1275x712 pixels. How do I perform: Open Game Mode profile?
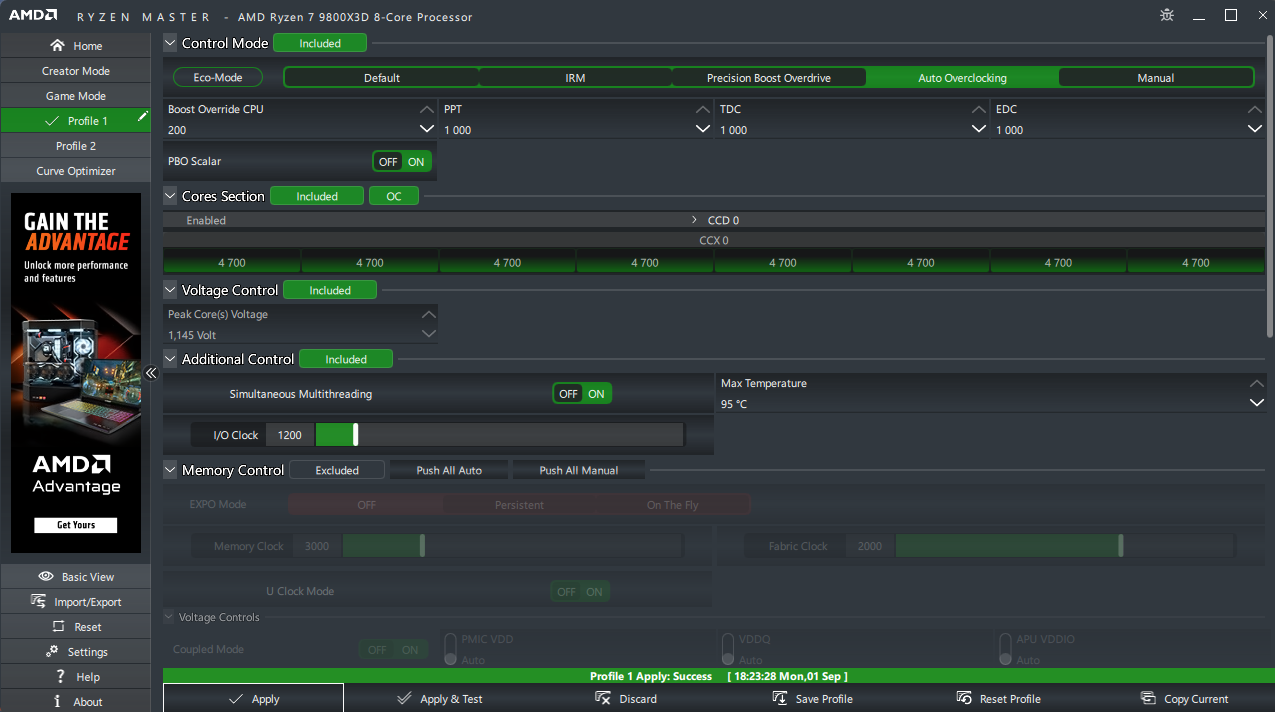tap(76, 96)
